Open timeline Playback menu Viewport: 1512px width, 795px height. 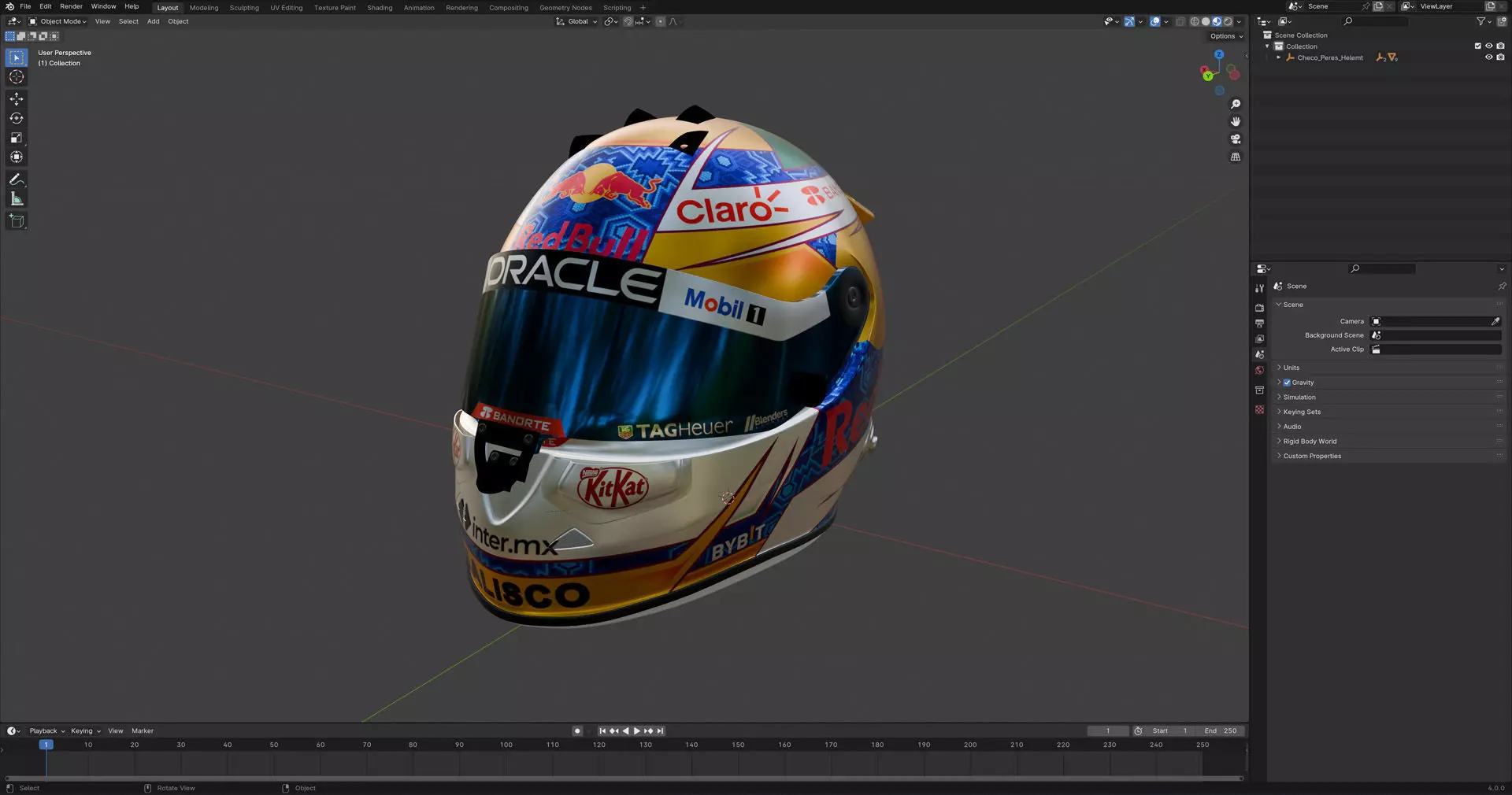click(x=46, y=731)
